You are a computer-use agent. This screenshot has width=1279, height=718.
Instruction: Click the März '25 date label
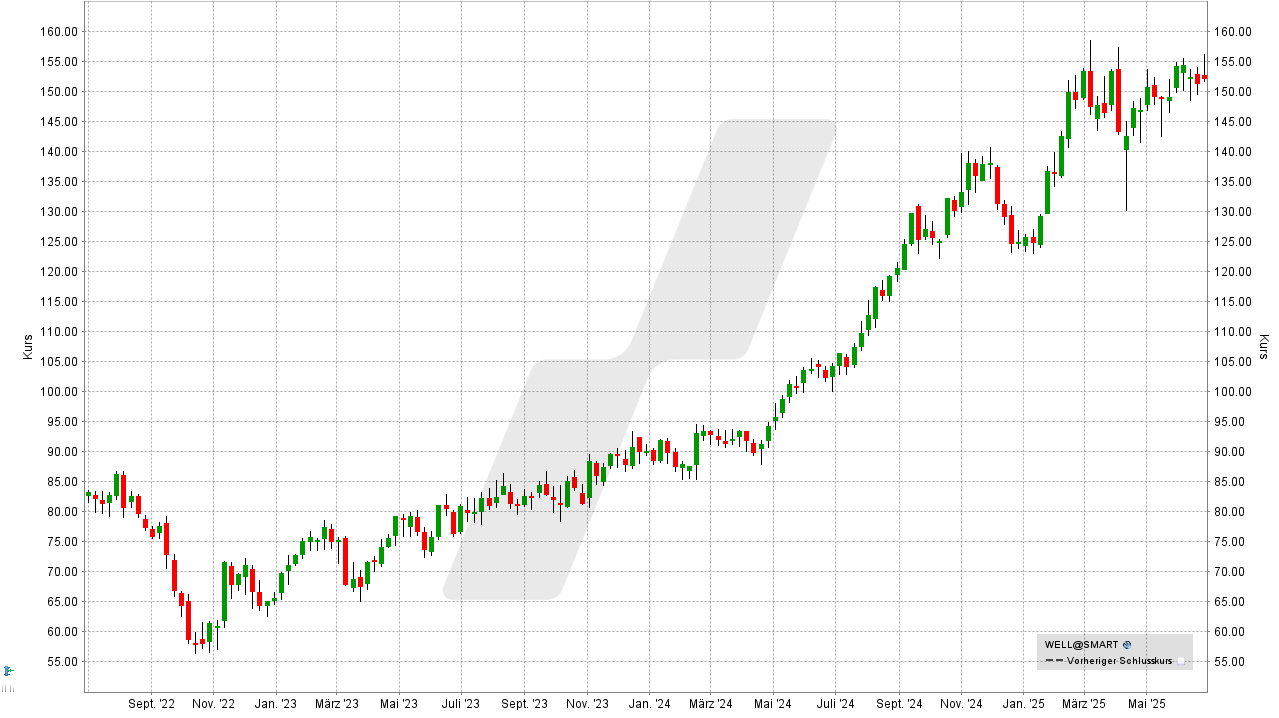[1083, 704]
